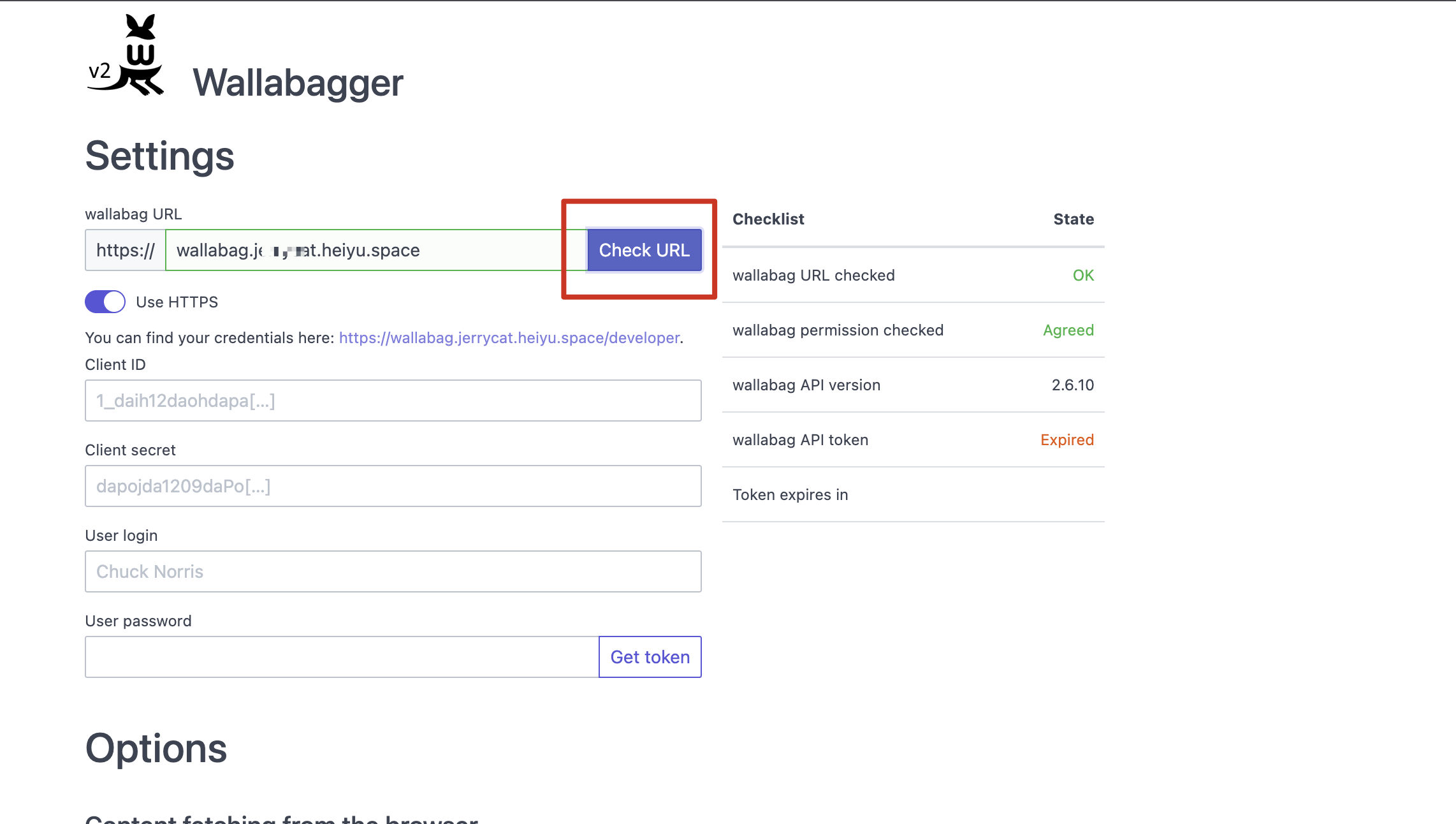Select the User login text box
This screenshot has width=1456, height=824.
pos(393,571)
